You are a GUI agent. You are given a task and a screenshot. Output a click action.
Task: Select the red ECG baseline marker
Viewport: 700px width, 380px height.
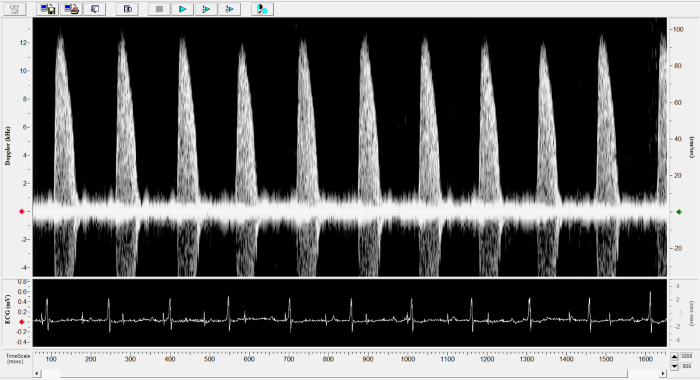click(x=21, y=322)
